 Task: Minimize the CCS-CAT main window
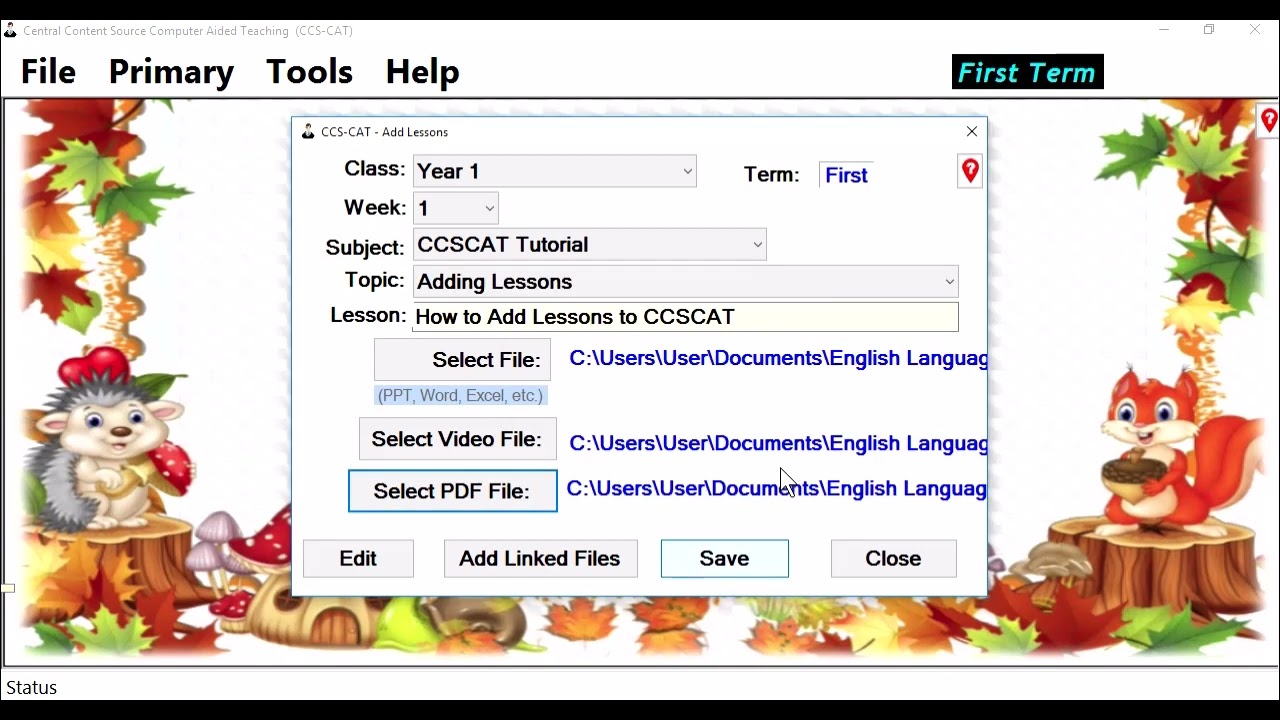click(x=1164, y=30)
